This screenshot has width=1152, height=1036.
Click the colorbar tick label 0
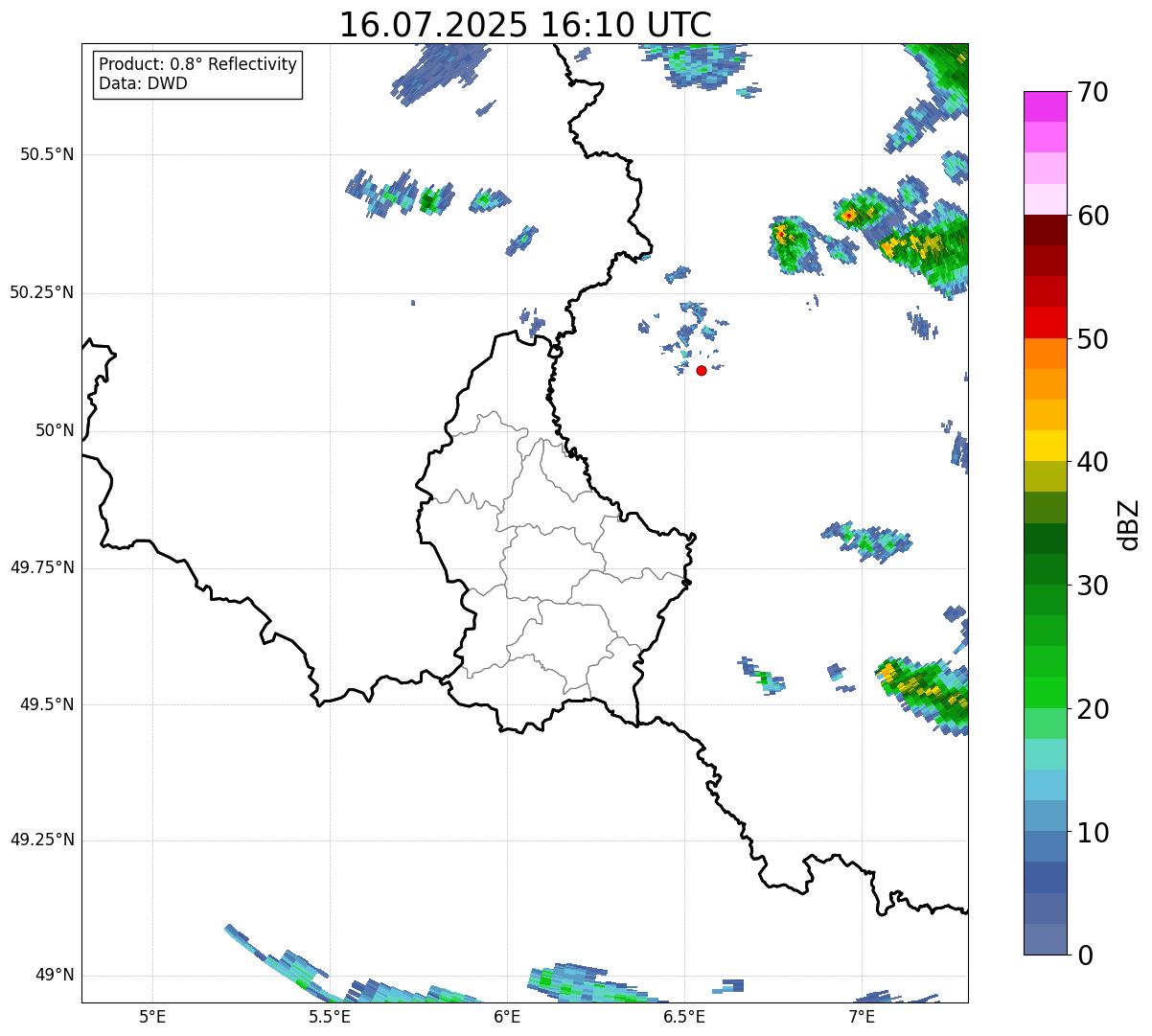click(x=1085, y=955)
